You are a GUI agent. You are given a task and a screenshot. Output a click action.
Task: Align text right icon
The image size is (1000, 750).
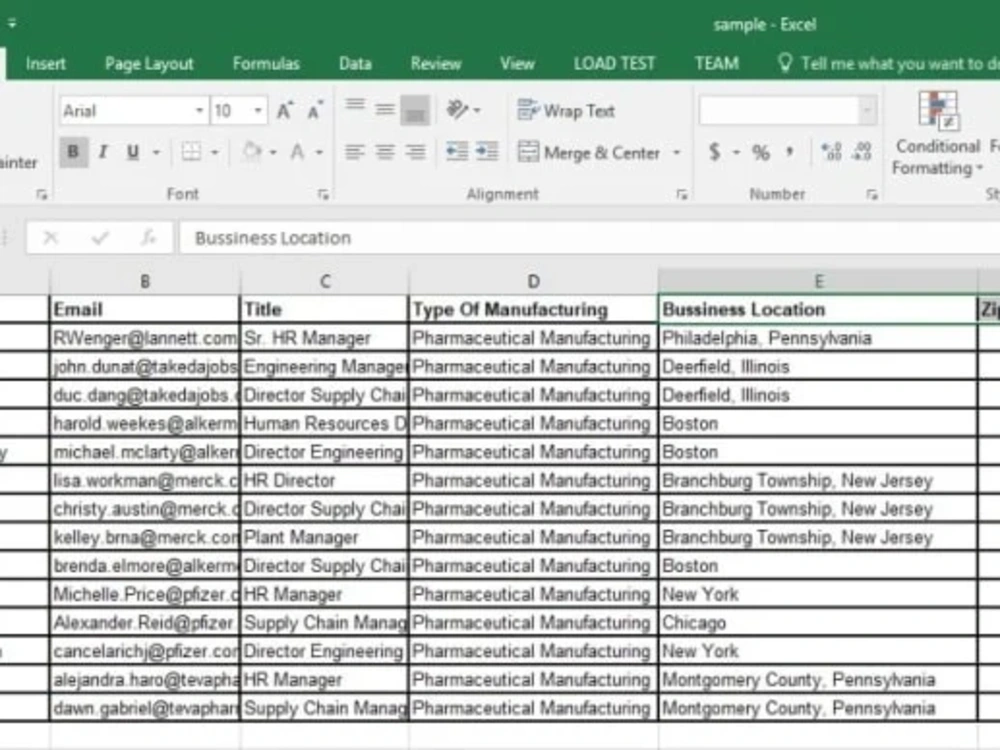pyautogui.click(x=415, y=152)
